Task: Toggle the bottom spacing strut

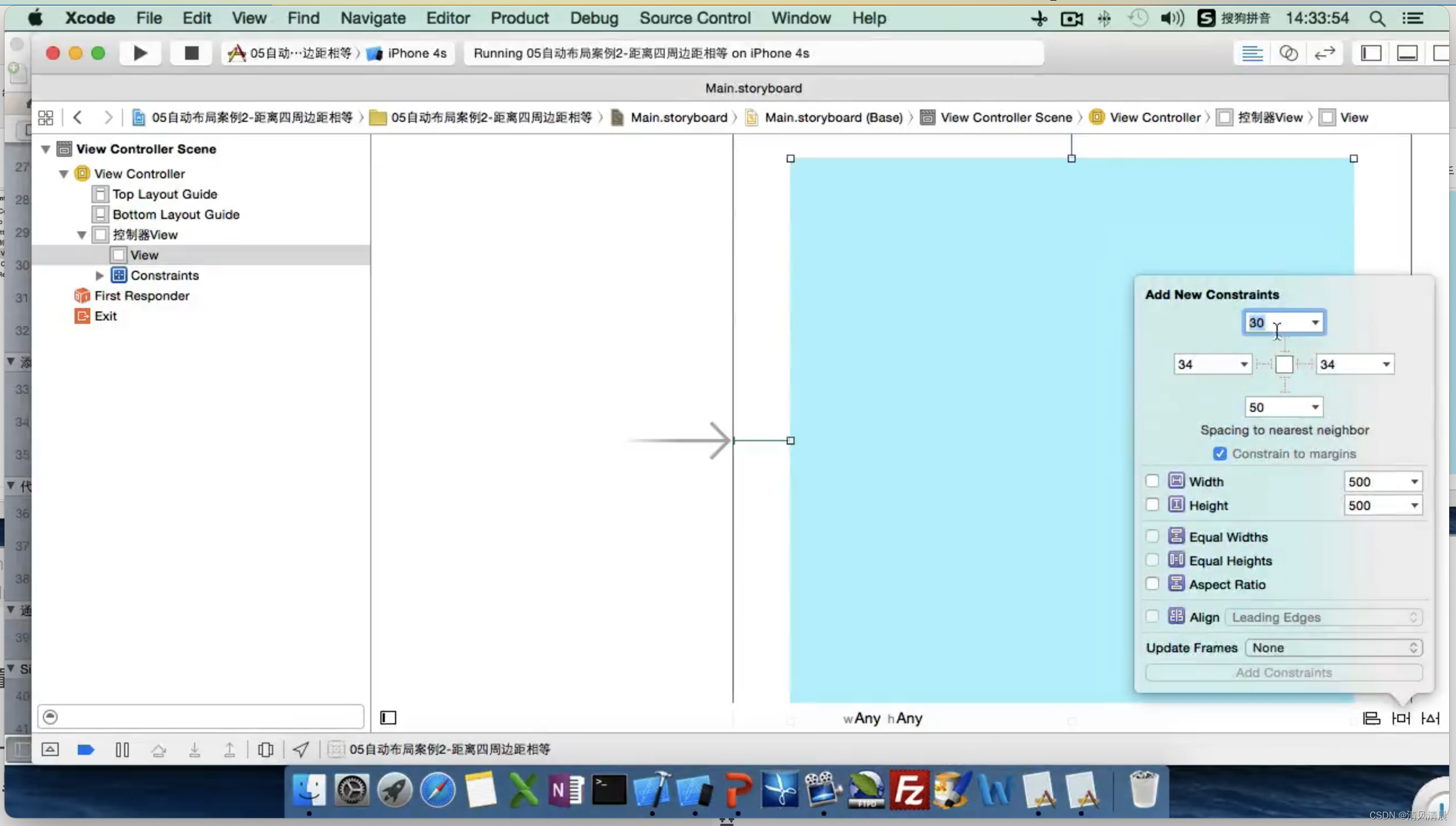Action: (1284, 385)
